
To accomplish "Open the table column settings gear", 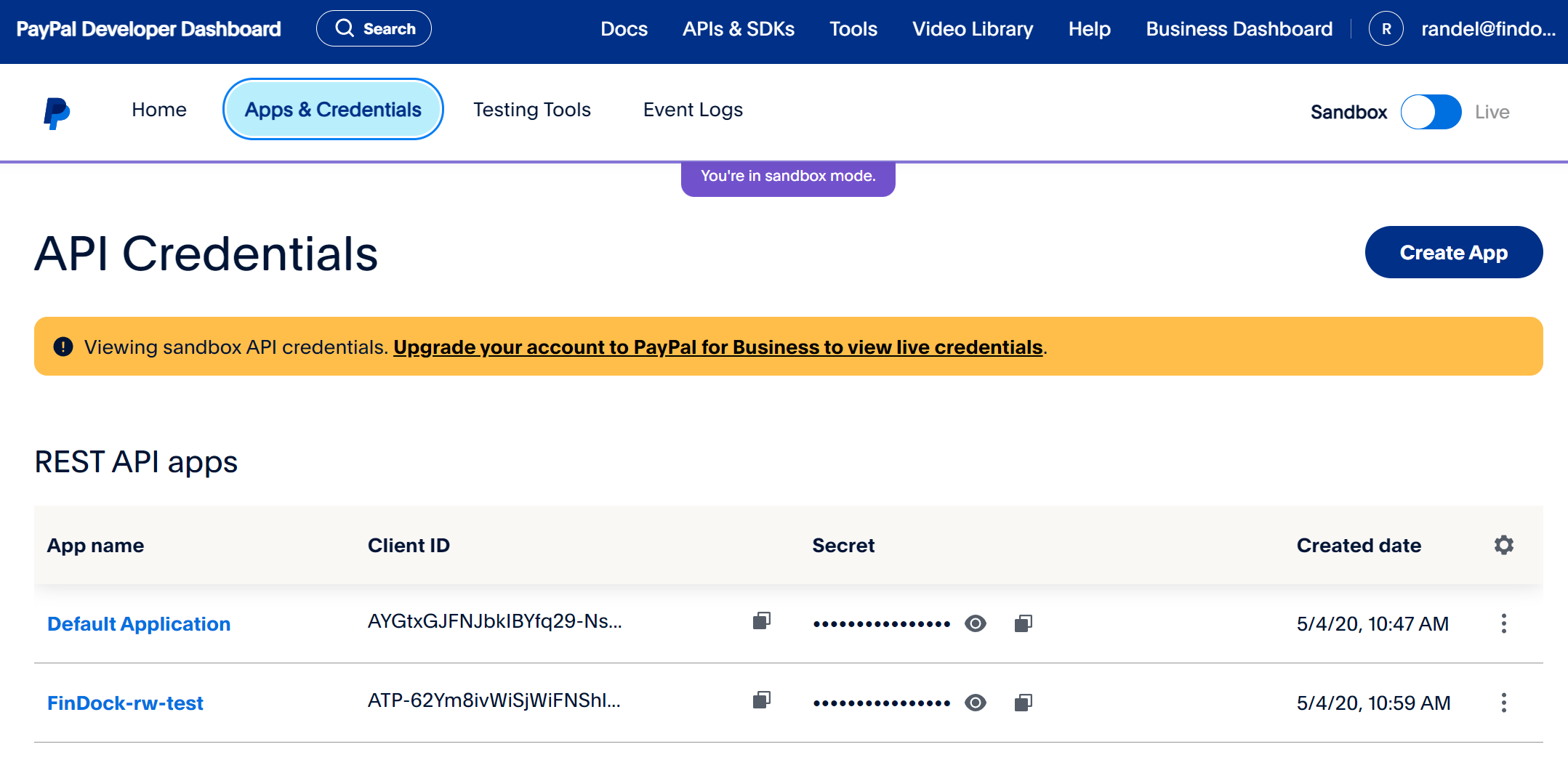I will [x=1503, y=545].
